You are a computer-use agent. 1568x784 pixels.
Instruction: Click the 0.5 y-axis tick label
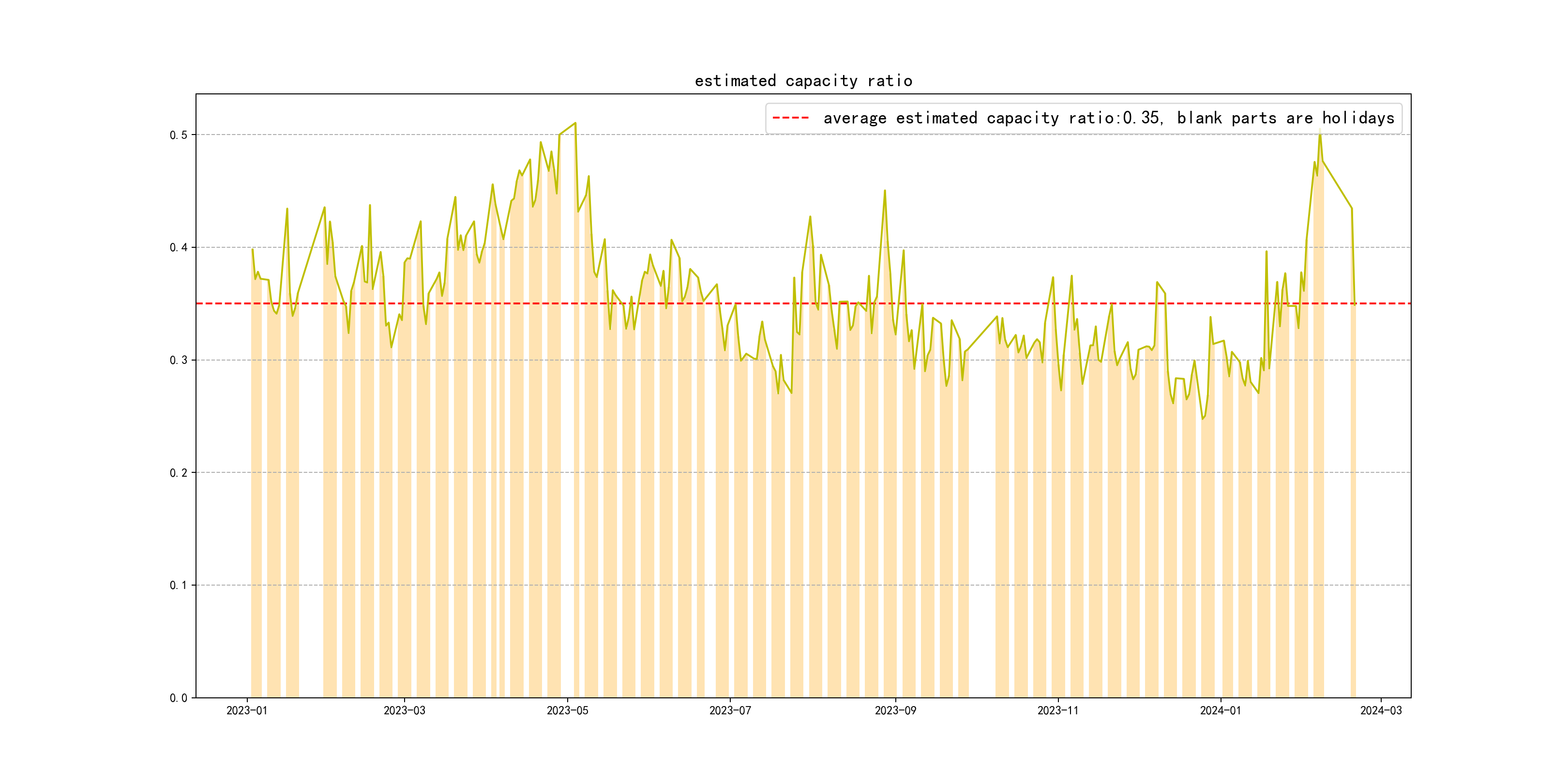(179, 135)
